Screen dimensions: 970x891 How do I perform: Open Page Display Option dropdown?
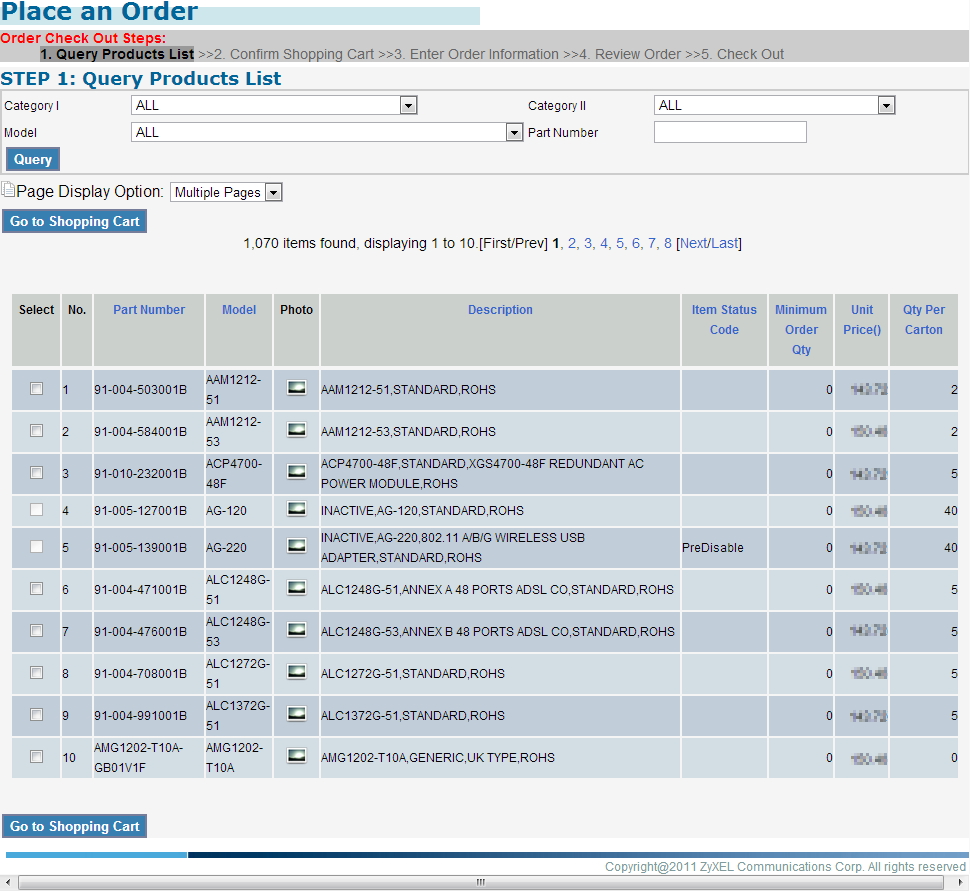coord(273,192)
